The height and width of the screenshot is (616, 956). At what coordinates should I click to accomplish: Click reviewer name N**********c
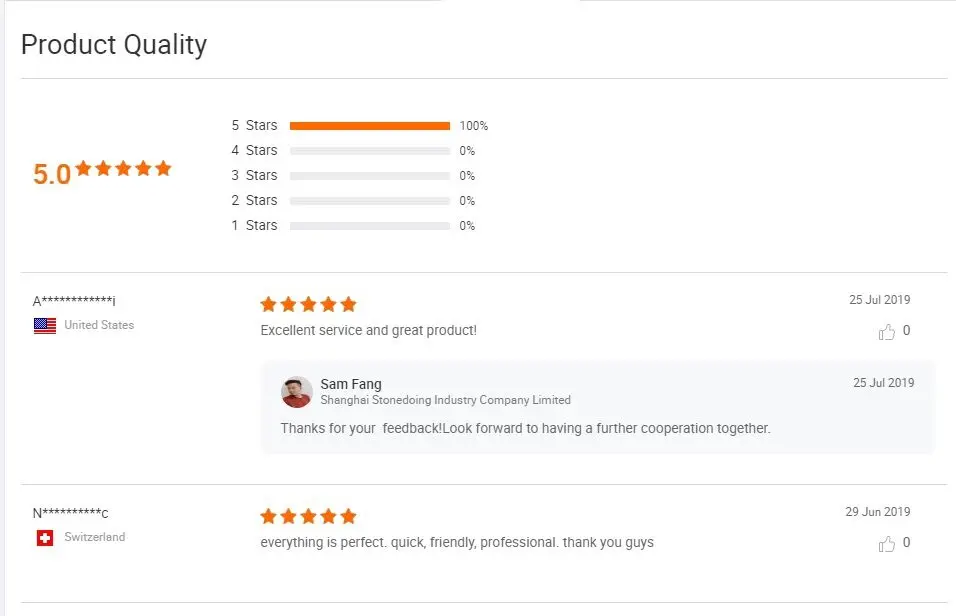(x=71, y=513)
